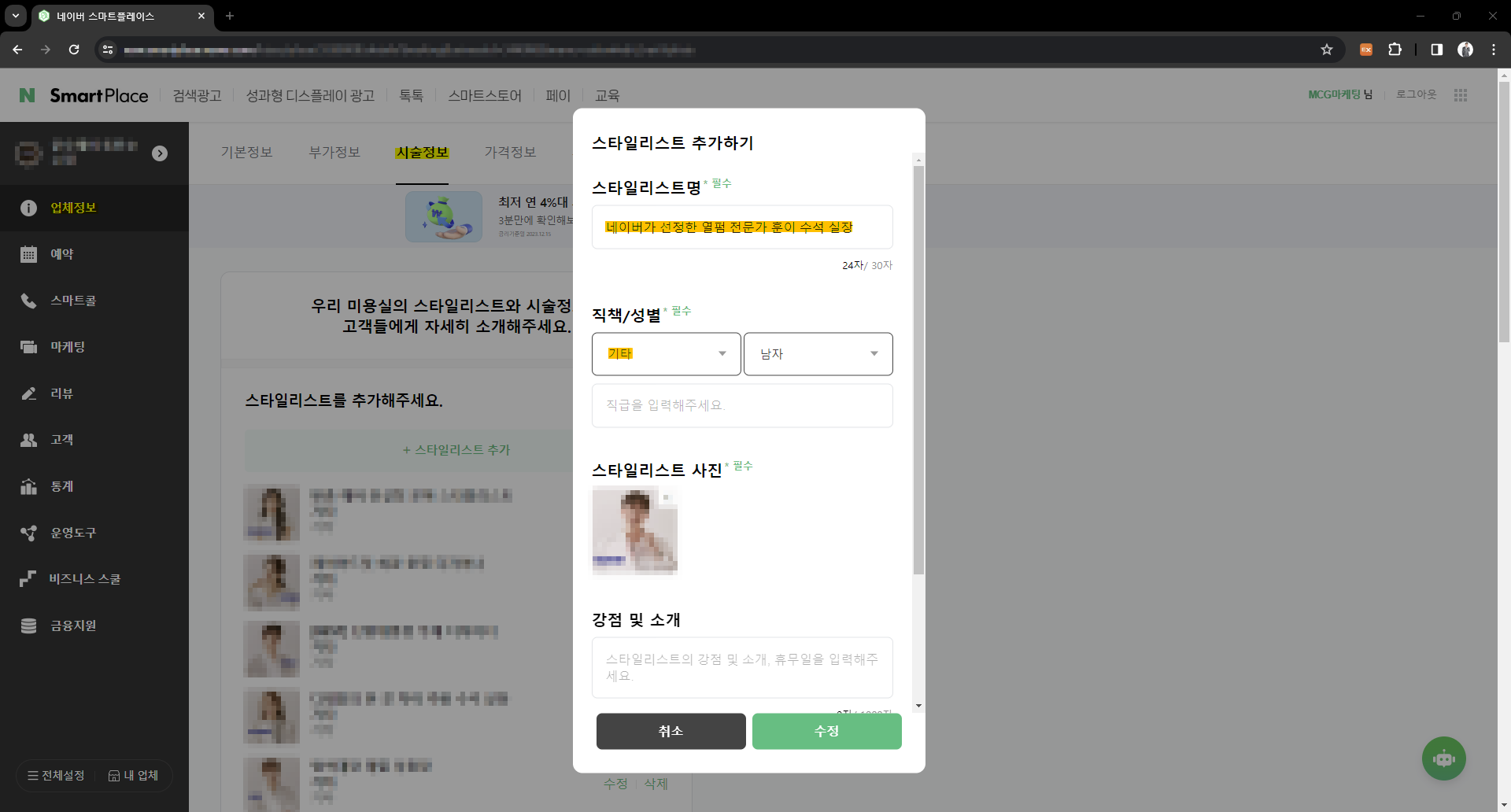Click the dialog scrollbar down arrow
Viewport: 1511px width, 812px height.
pyautogui.click(x=918, y=706)
